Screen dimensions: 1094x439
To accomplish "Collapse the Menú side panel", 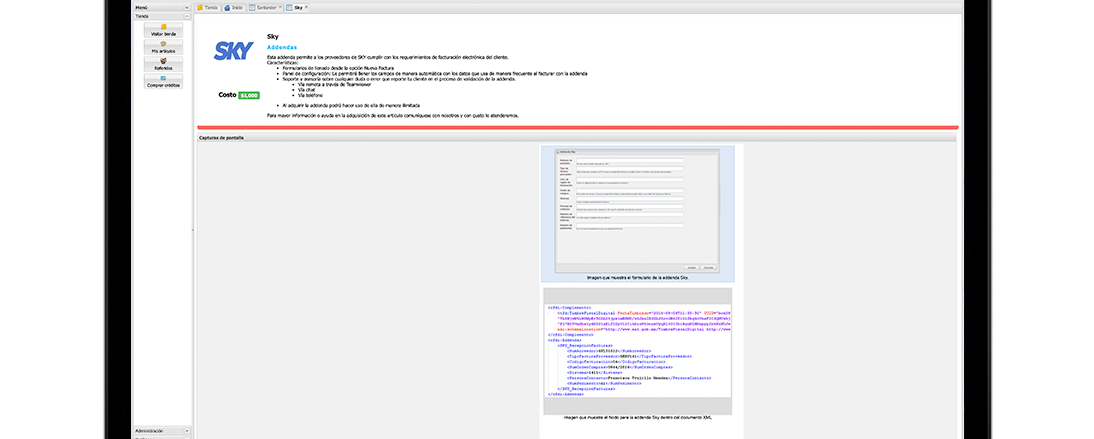I will tap(187, 7).
